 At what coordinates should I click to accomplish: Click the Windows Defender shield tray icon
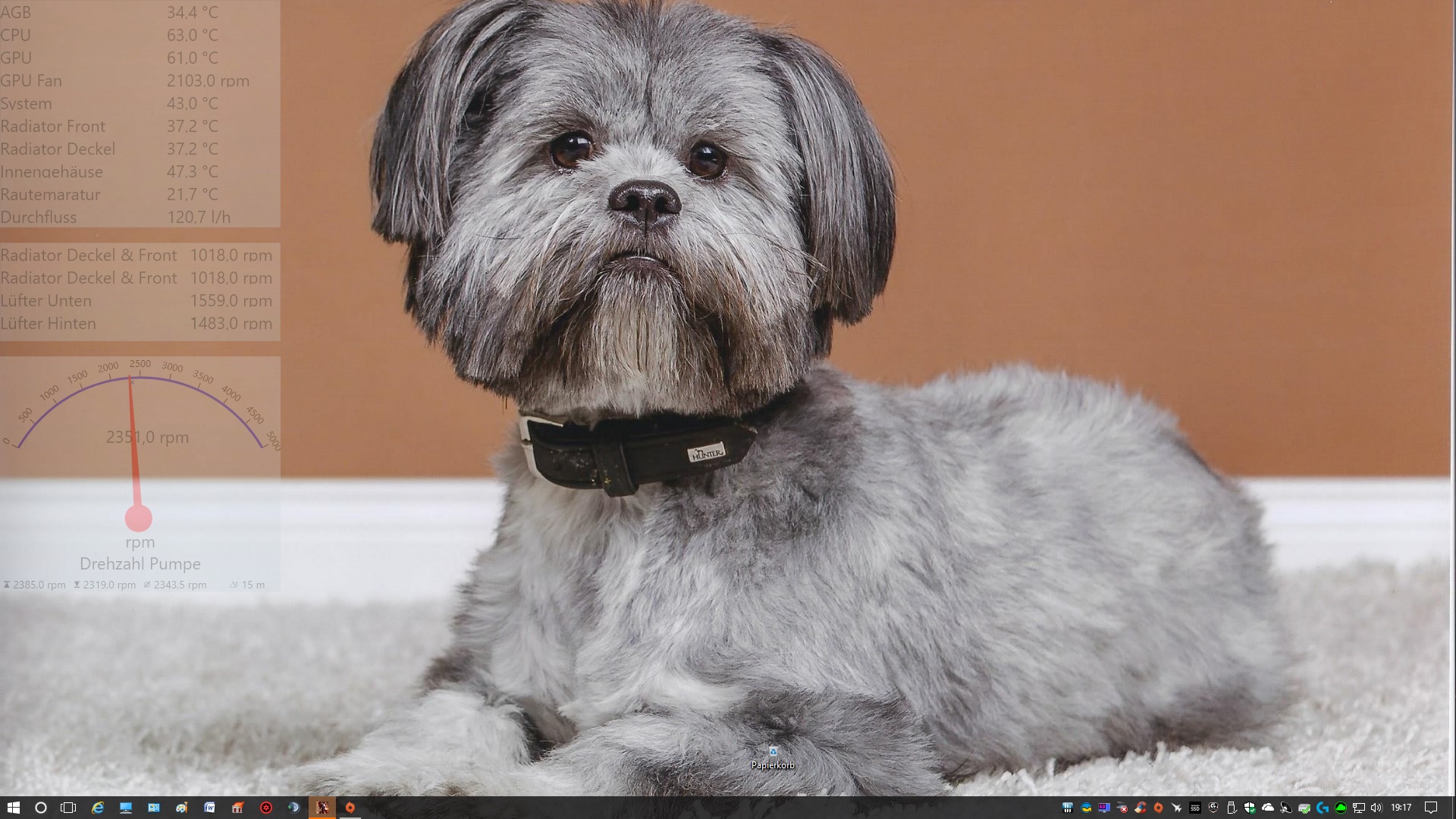coord(1249,808)
